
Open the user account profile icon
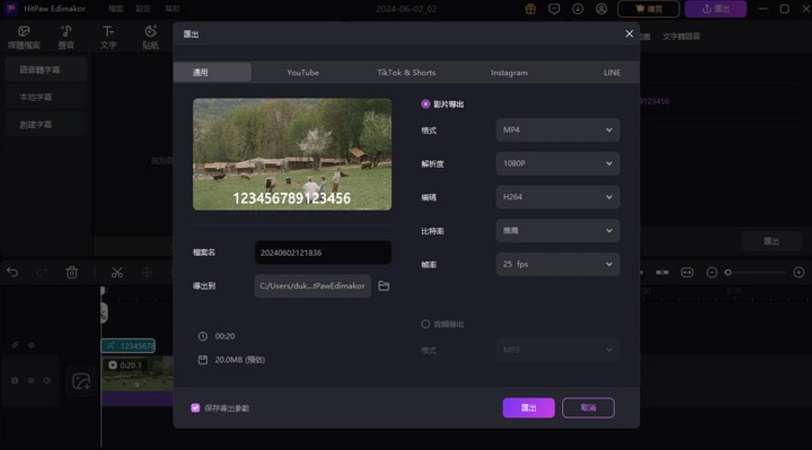pos(600,9)
